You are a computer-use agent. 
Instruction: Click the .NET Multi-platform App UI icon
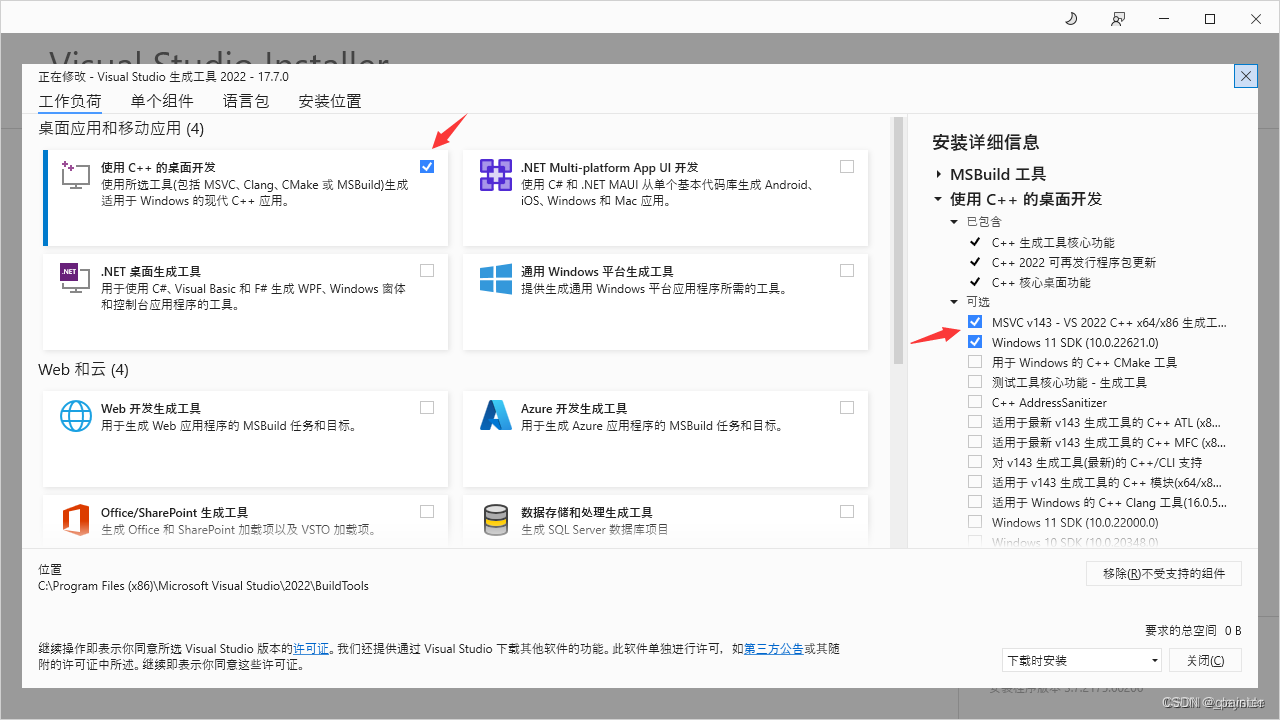point(496,174)
